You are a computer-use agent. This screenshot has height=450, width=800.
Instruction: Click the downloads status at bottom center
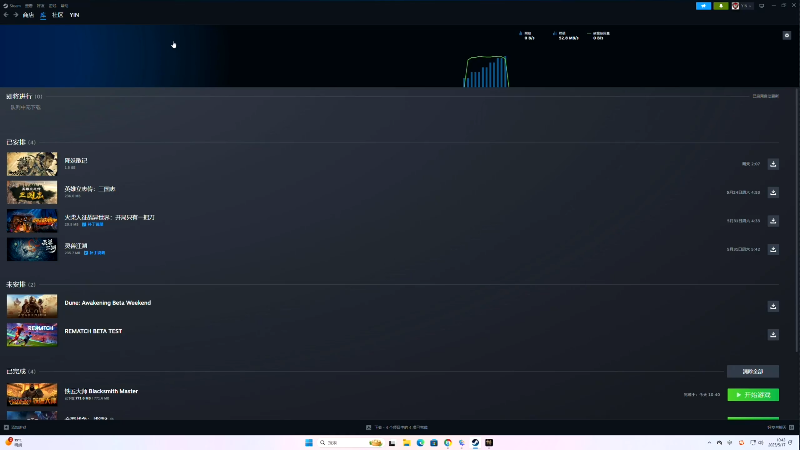pyautogui.click(x=397, y=428)
